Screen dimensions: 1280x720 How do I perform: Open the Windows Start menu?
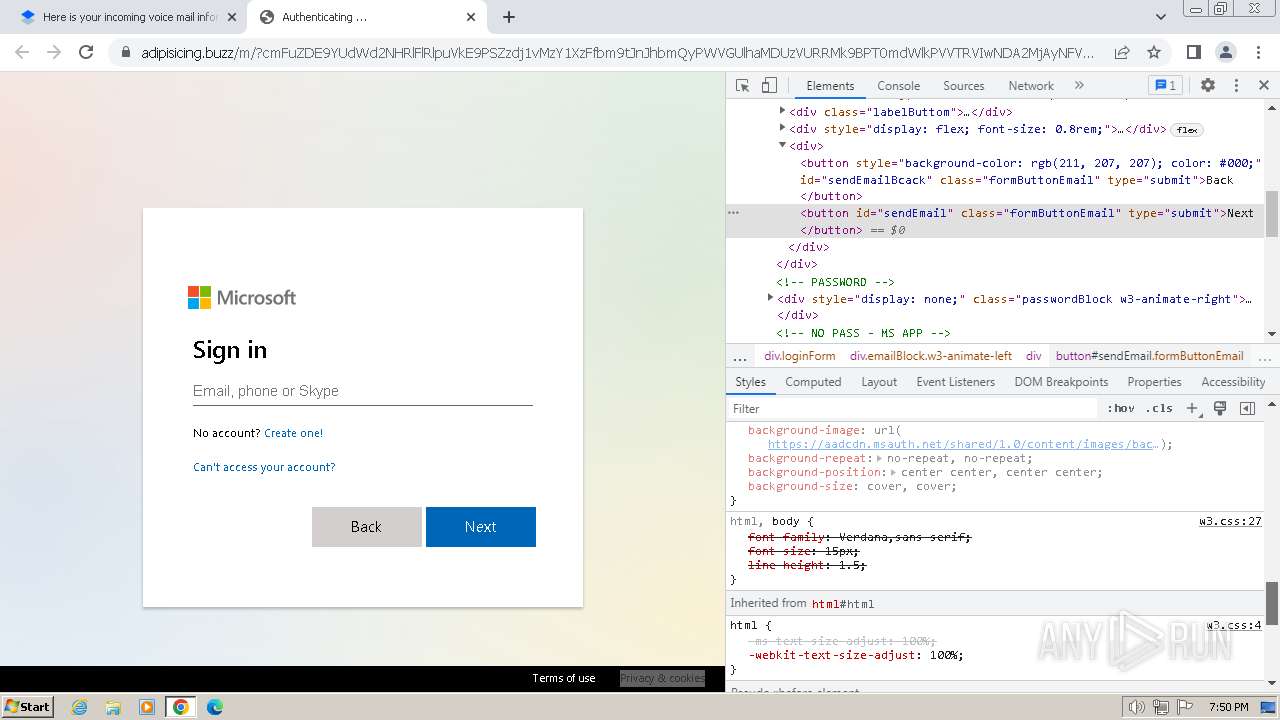point(27,706)
